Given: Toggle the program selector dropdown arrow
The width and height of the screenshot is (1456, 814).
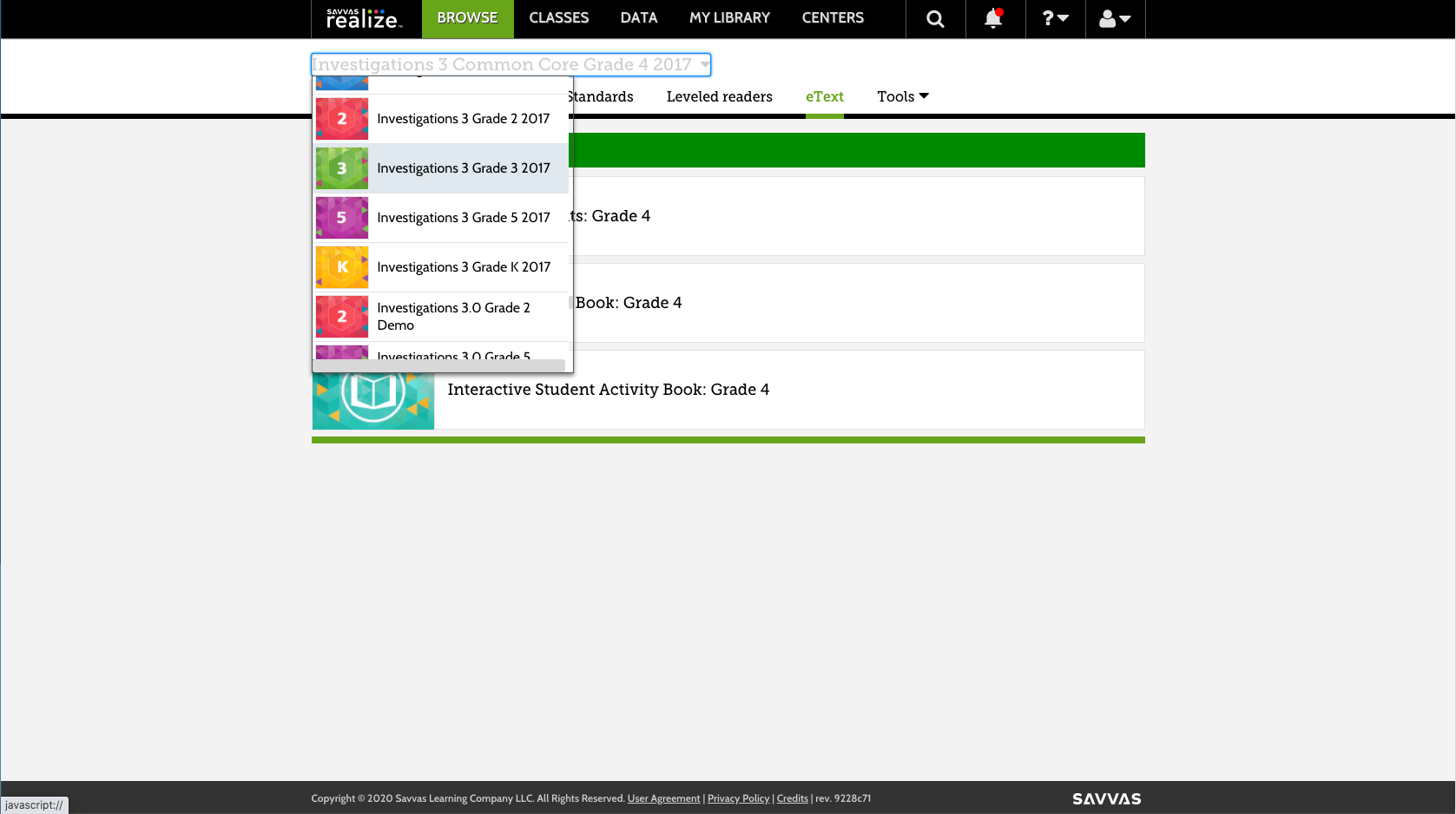Looking at the screenshot, I should pos(704,64).
